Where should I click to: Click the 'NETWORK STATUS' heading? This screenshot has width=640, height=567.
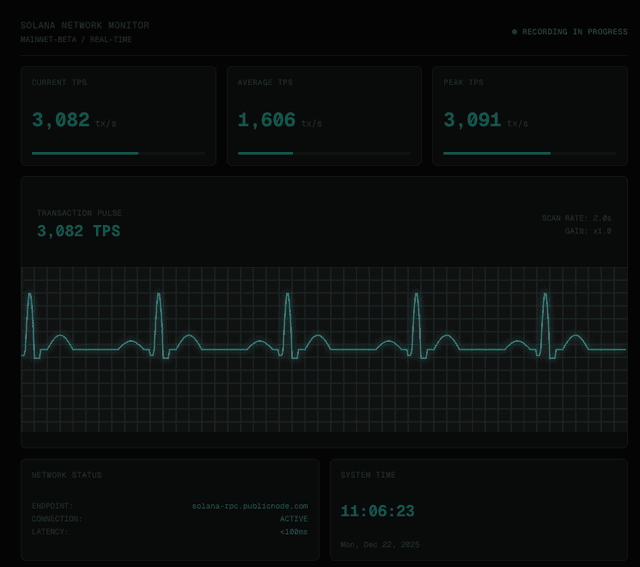67,475
